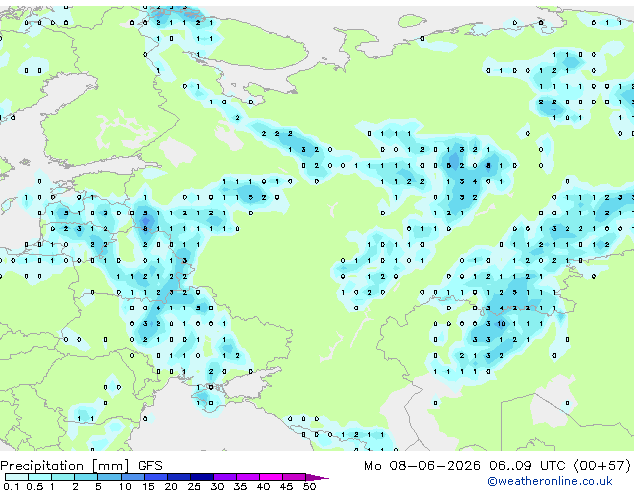Click the '20' legend scale label
Viewport: 634px width, 490px height.
[171, 486]
